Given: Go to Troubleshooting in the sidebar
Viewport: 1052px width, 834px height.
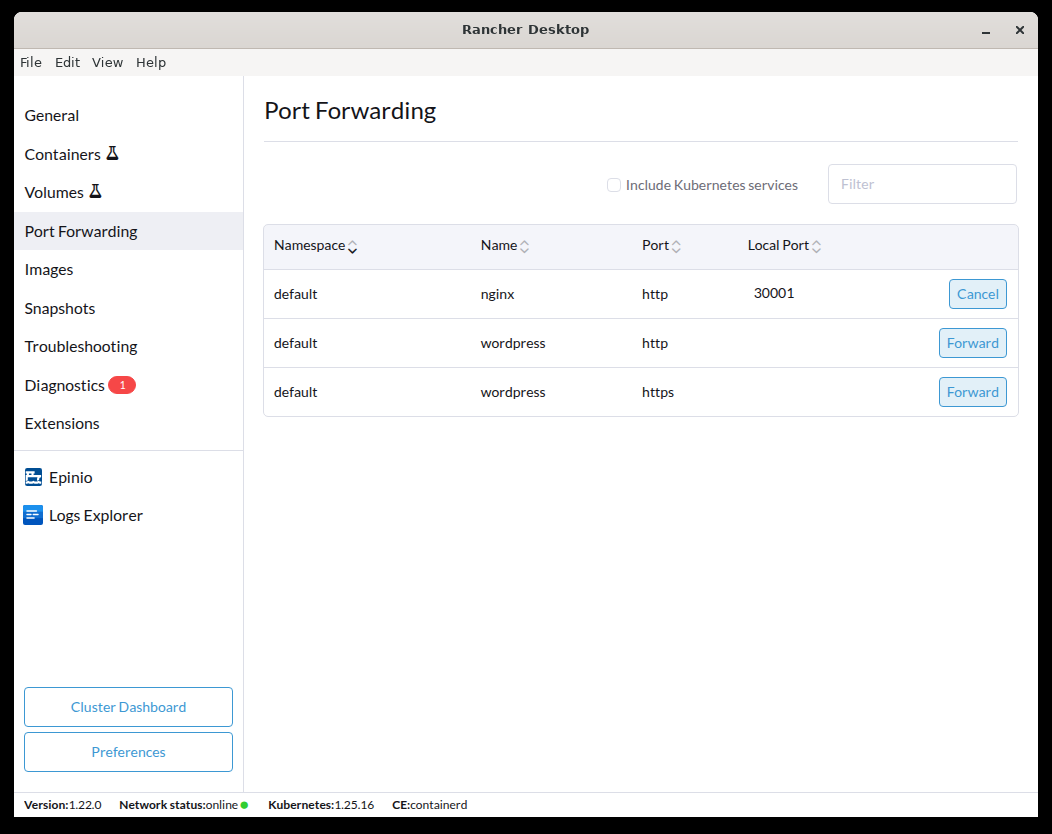Looking at the screenshot, I should [x=81, y=347].
